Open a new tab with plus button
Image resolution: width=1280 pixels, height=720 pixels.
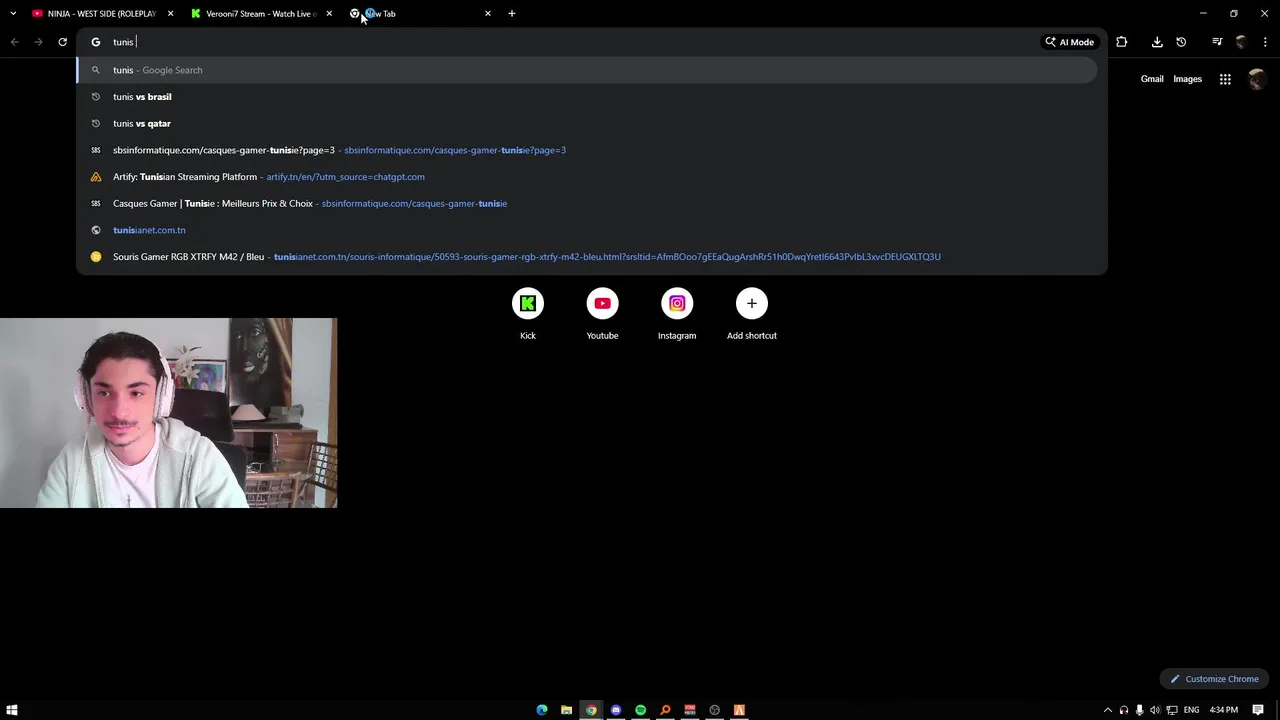(x=512, y=13)
